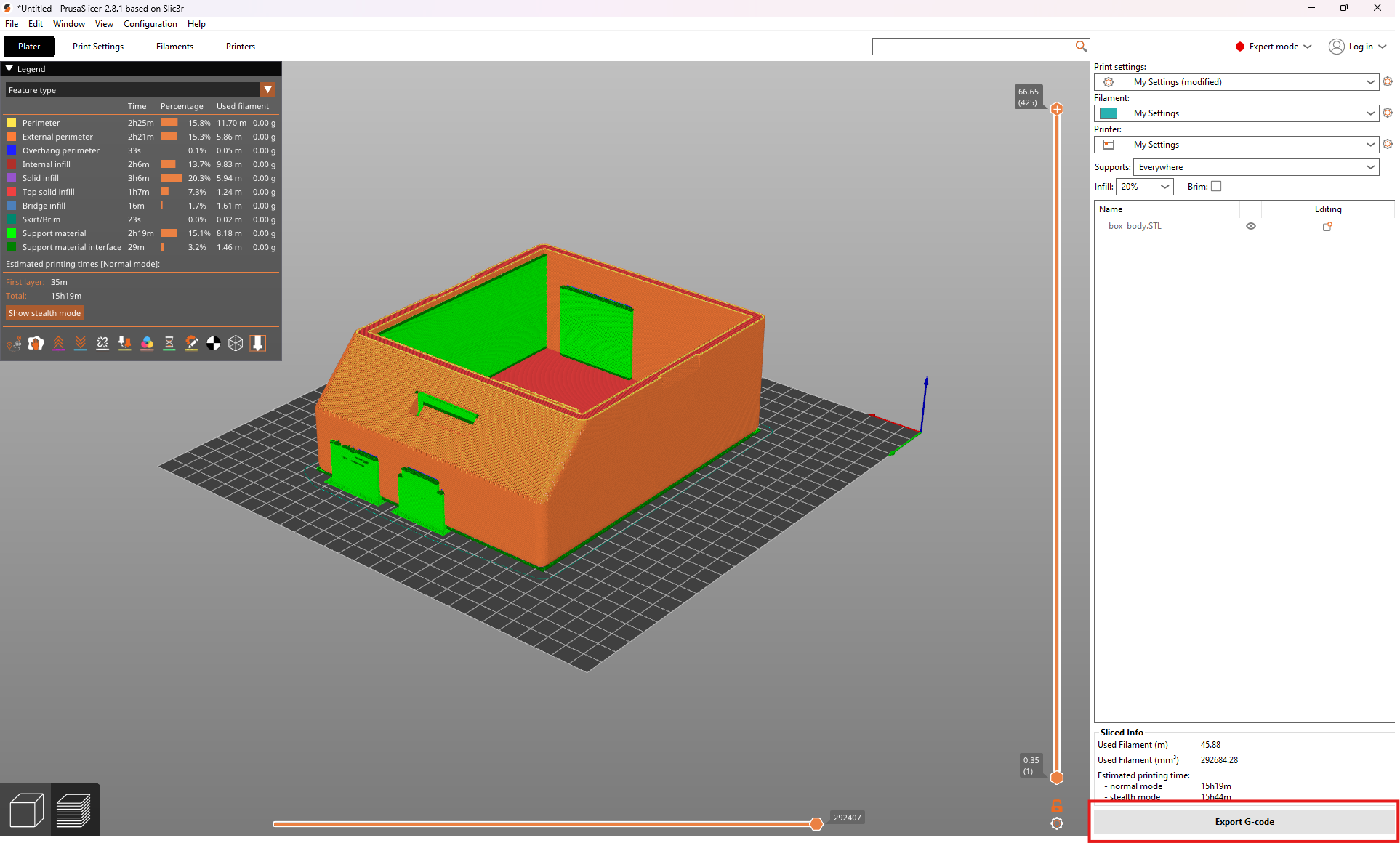Open Supports Everywhere dropdown
Viewport: 1400px width, 843px height.
coord(1256,167)
